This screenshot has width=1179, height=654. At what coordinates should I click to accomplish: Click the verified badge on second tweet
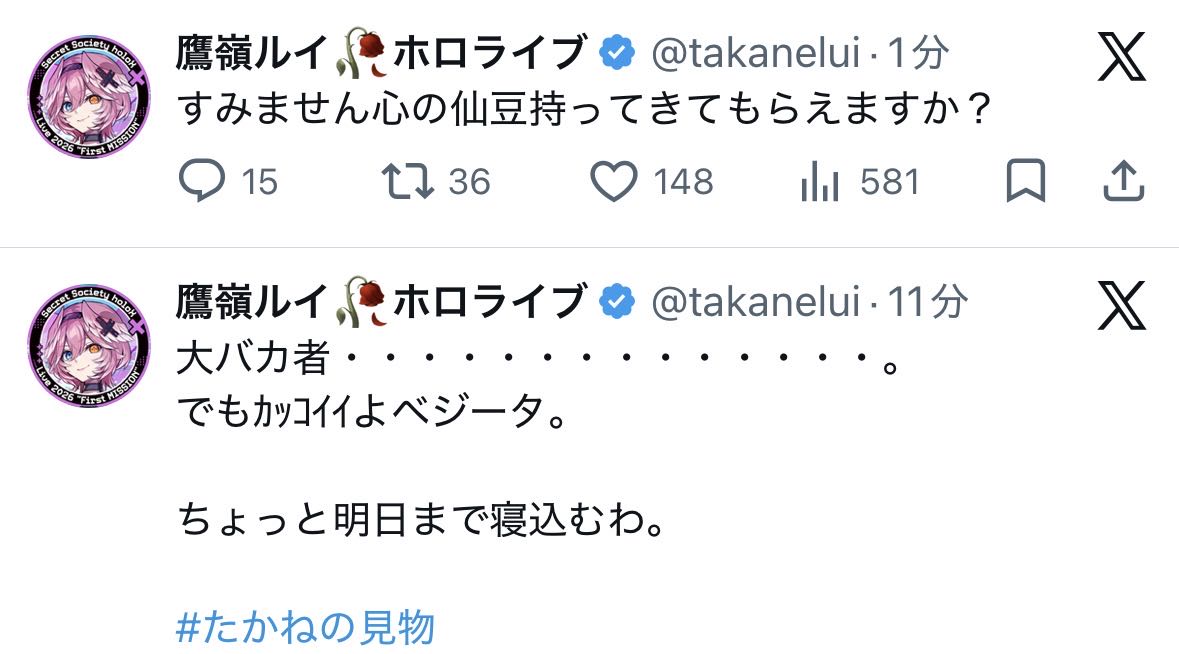[617, 301]
